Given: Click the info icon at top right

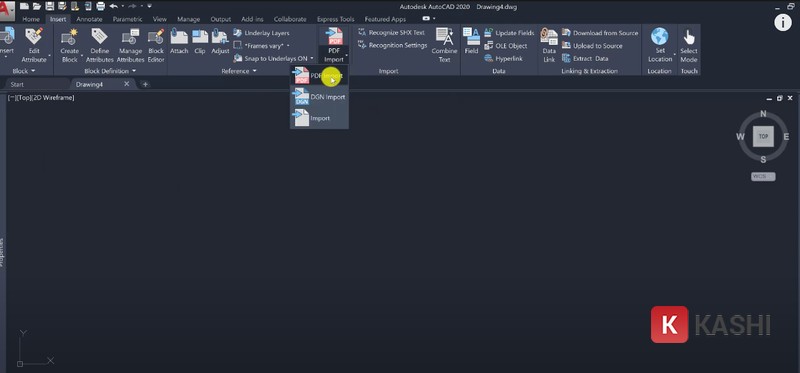Looking at the screenshot, I should click(783, 22).
